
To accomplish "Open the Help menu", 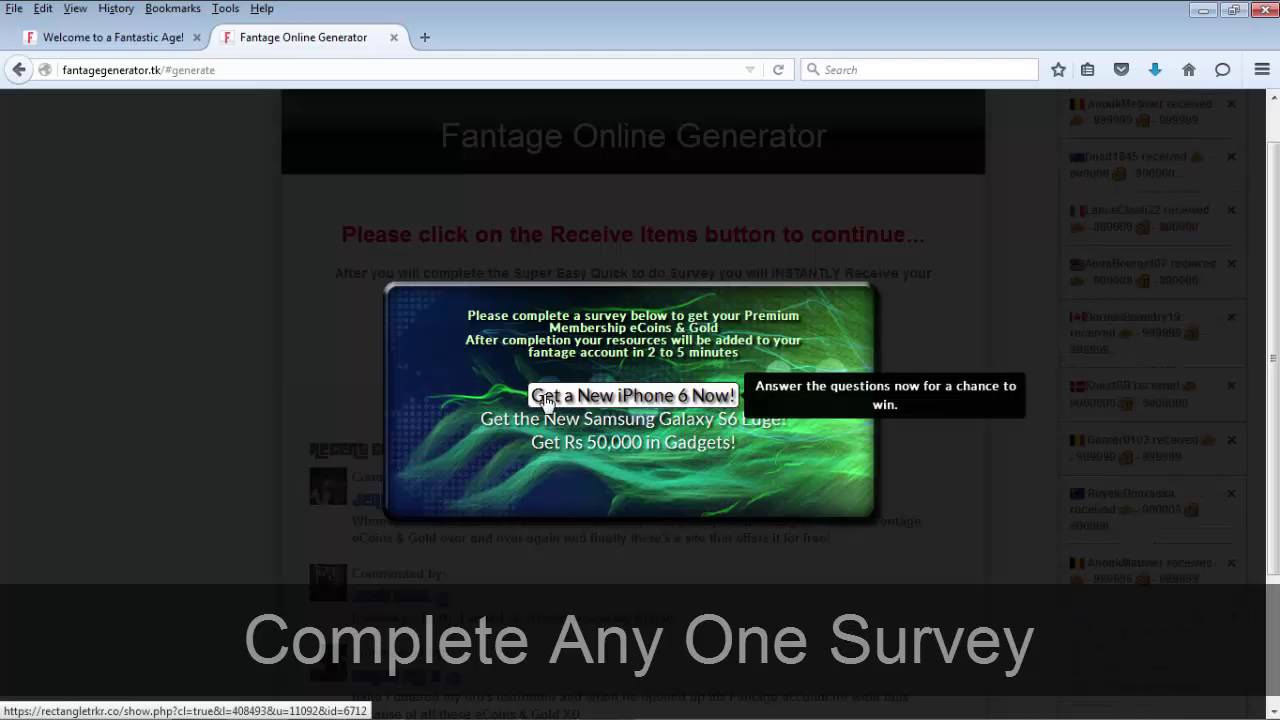I will pyautogui.click(x=262, y=8).
